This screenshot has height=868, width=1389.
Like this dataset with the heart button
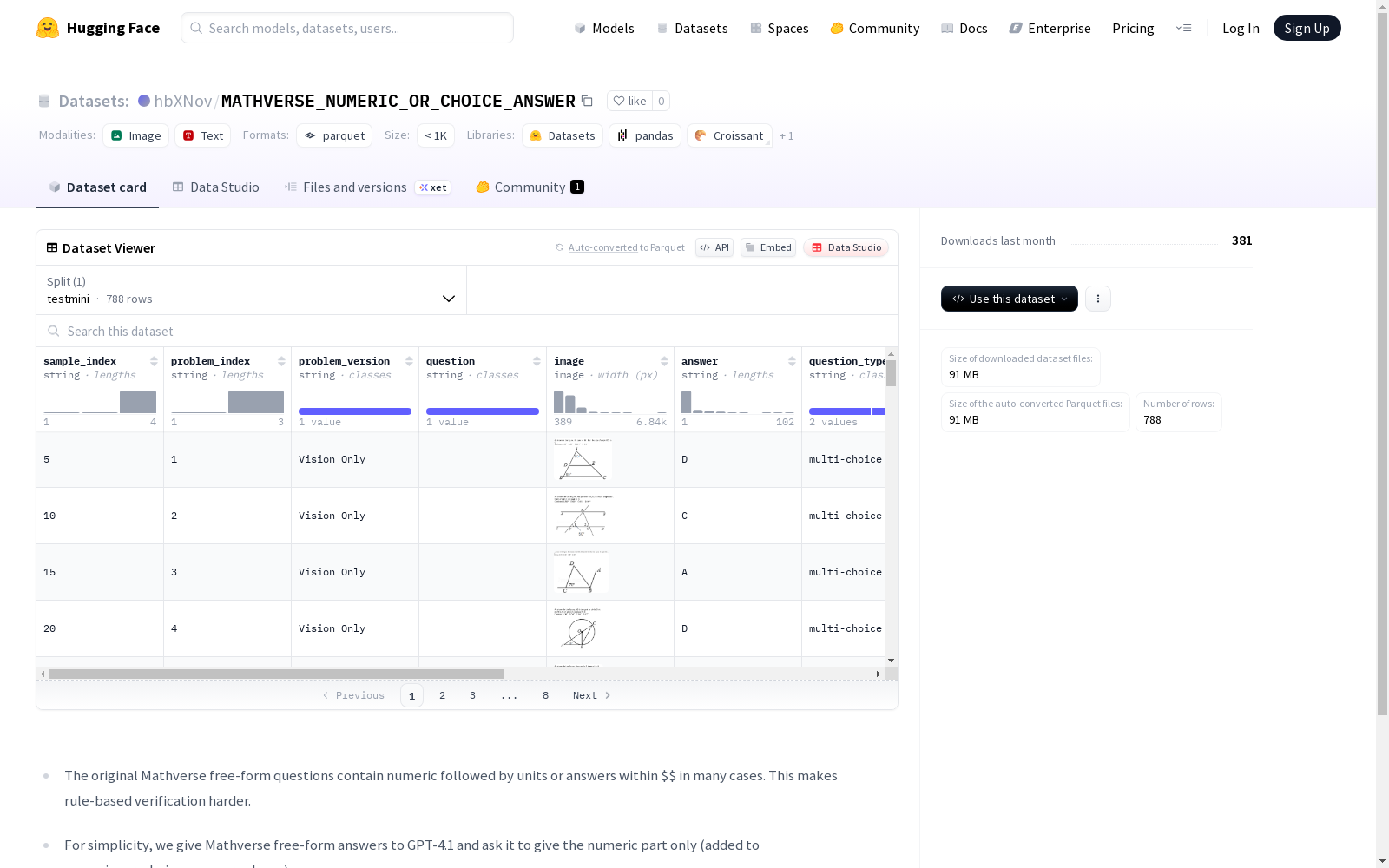point(630,101)
